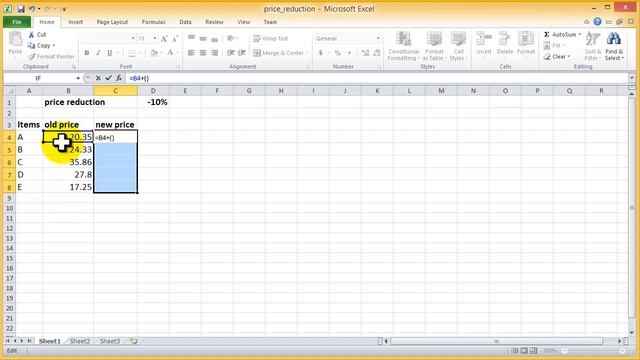Image resolution: width=640 pixels, height=360 pixels.
Task: Click the Delete cells button
Action: click(x=505, y=45)
